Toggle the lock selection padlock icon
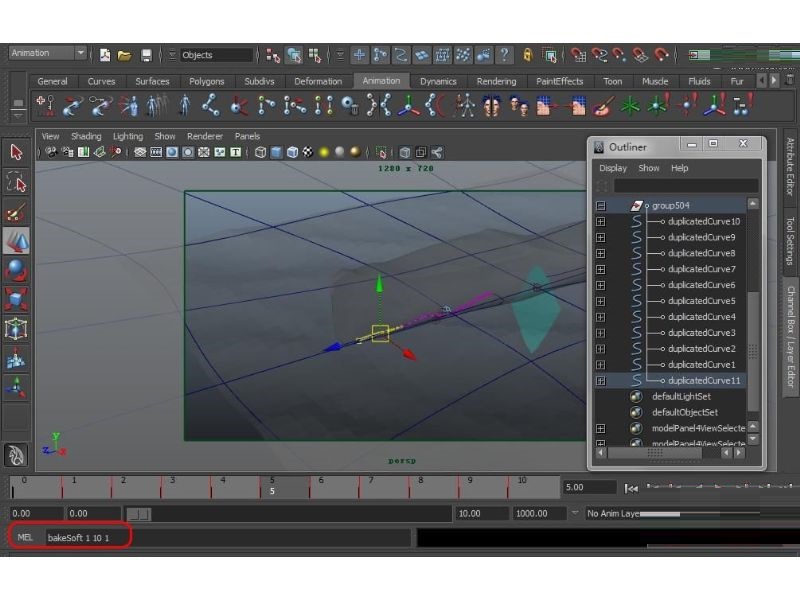 click(527, 55)
